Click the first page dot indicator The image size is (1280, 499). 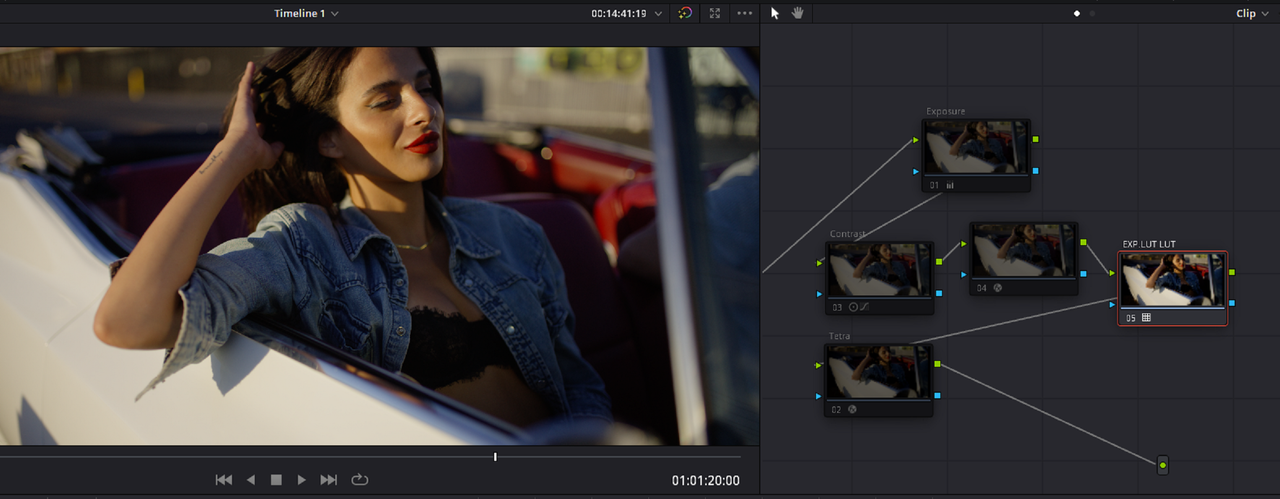[1077, 14]
